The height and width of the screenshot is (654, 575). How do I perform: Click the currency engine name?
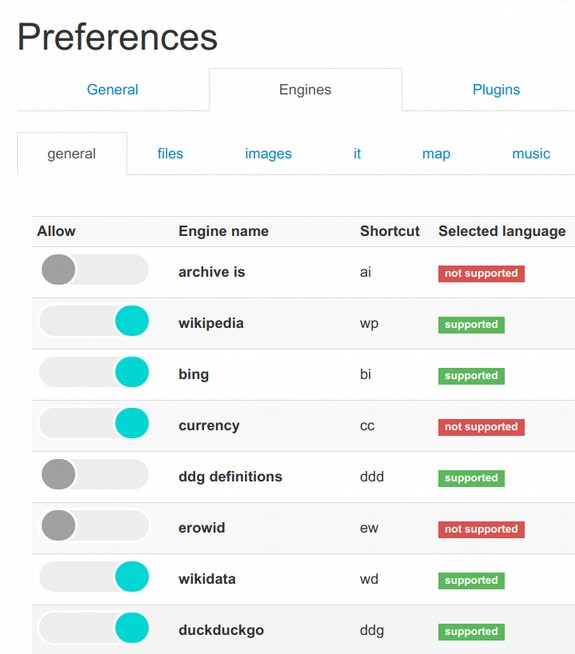(x=209, y=426)
